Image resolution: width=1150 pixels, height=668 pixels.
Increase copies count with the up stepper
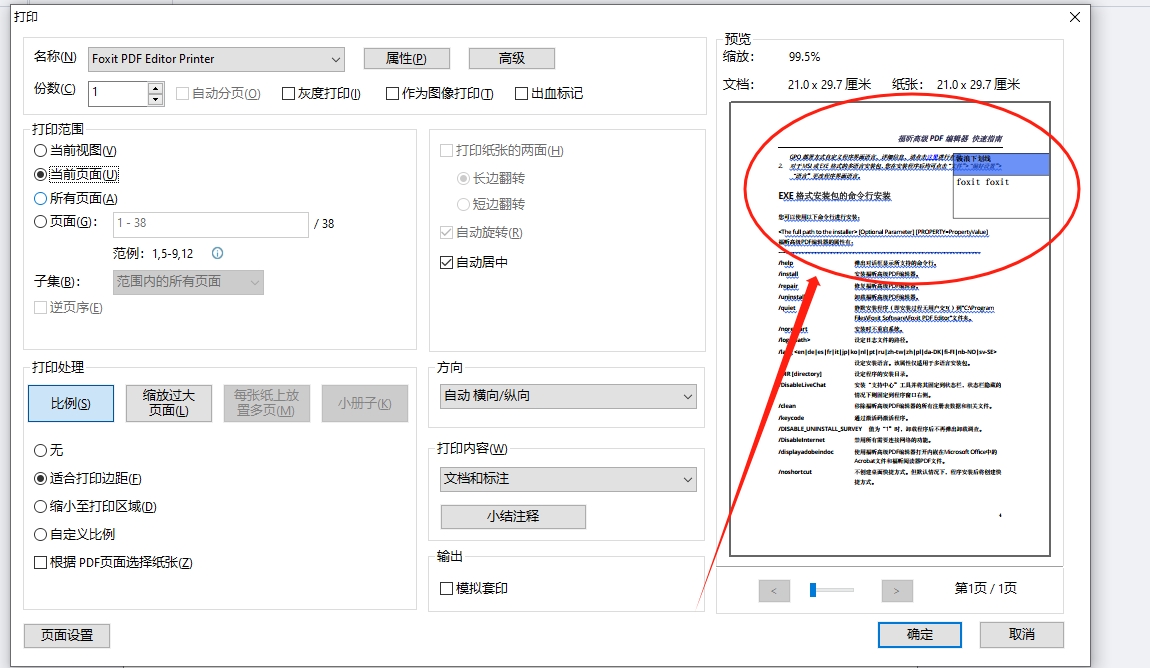(155, 88)
